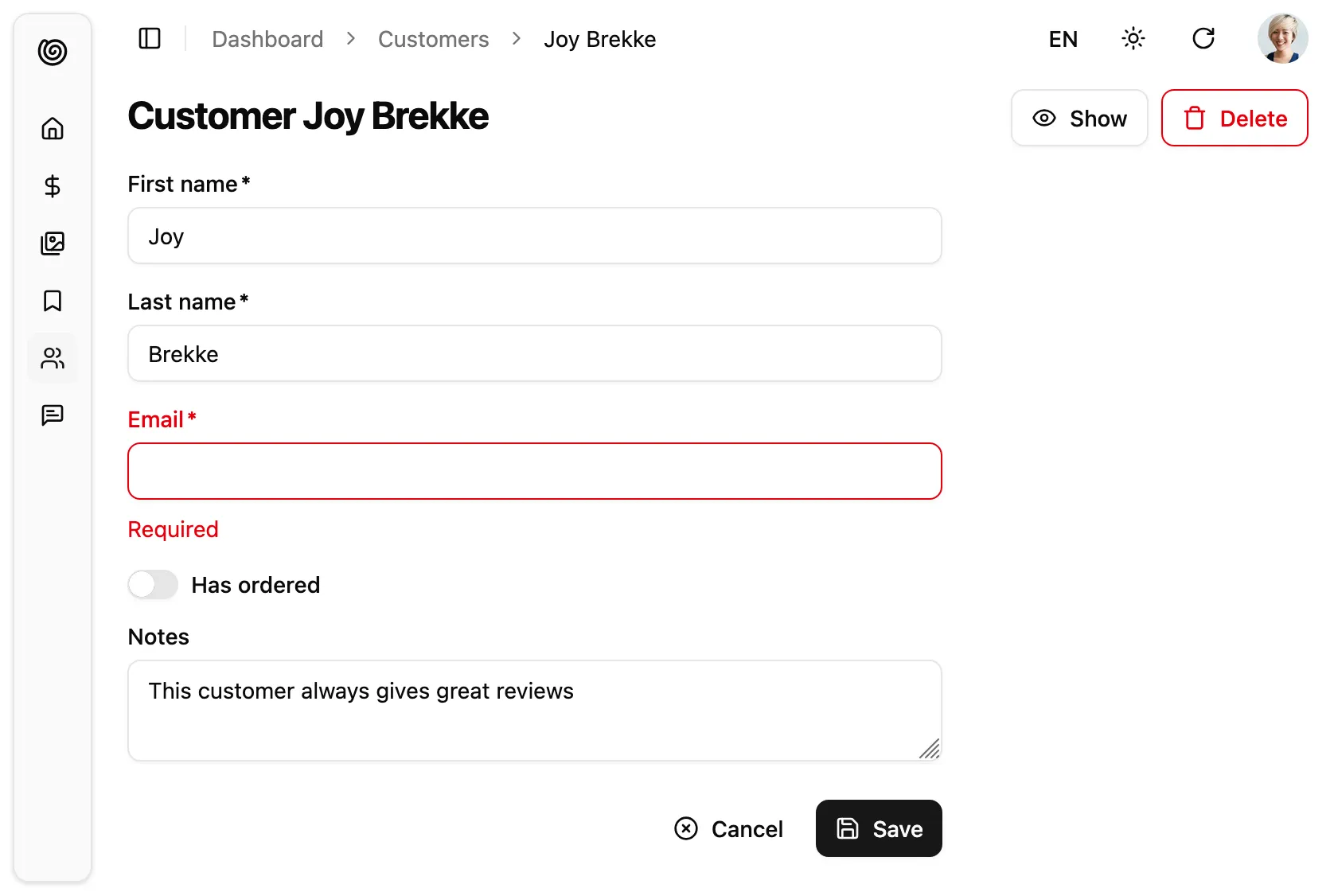Open the bookmark sidebar section

(53, 301)
